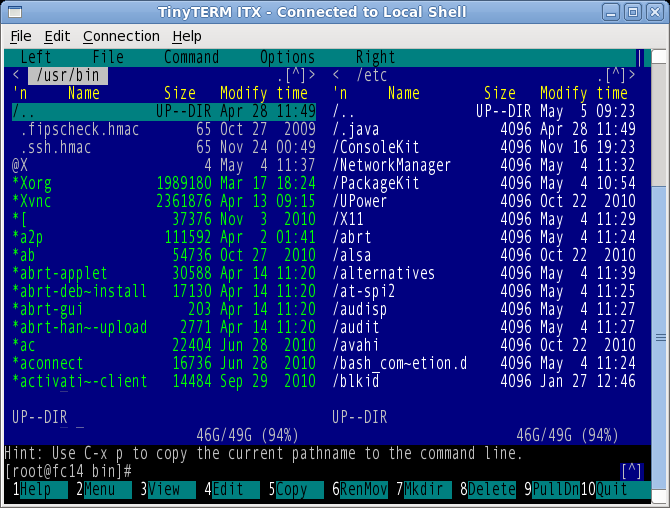Image resolution: width=670 pixels, height=508 pixels.
Task: Select /alternatives directory
Action: click(484, 273)
